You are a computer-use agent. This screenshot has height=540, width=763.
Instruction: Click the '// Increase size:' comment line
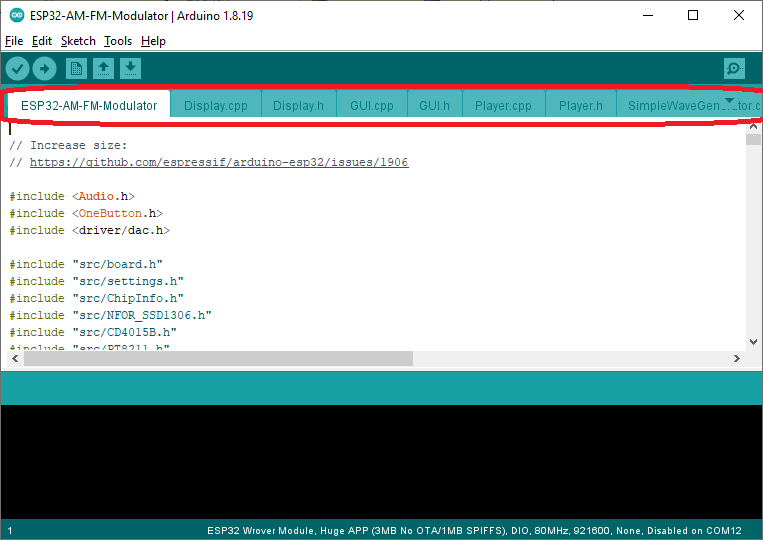[68, 145]
